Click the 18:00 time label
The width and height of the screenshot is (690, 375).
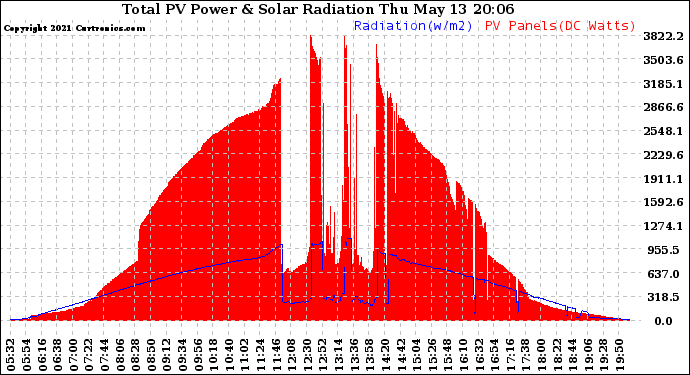point(542,355)
